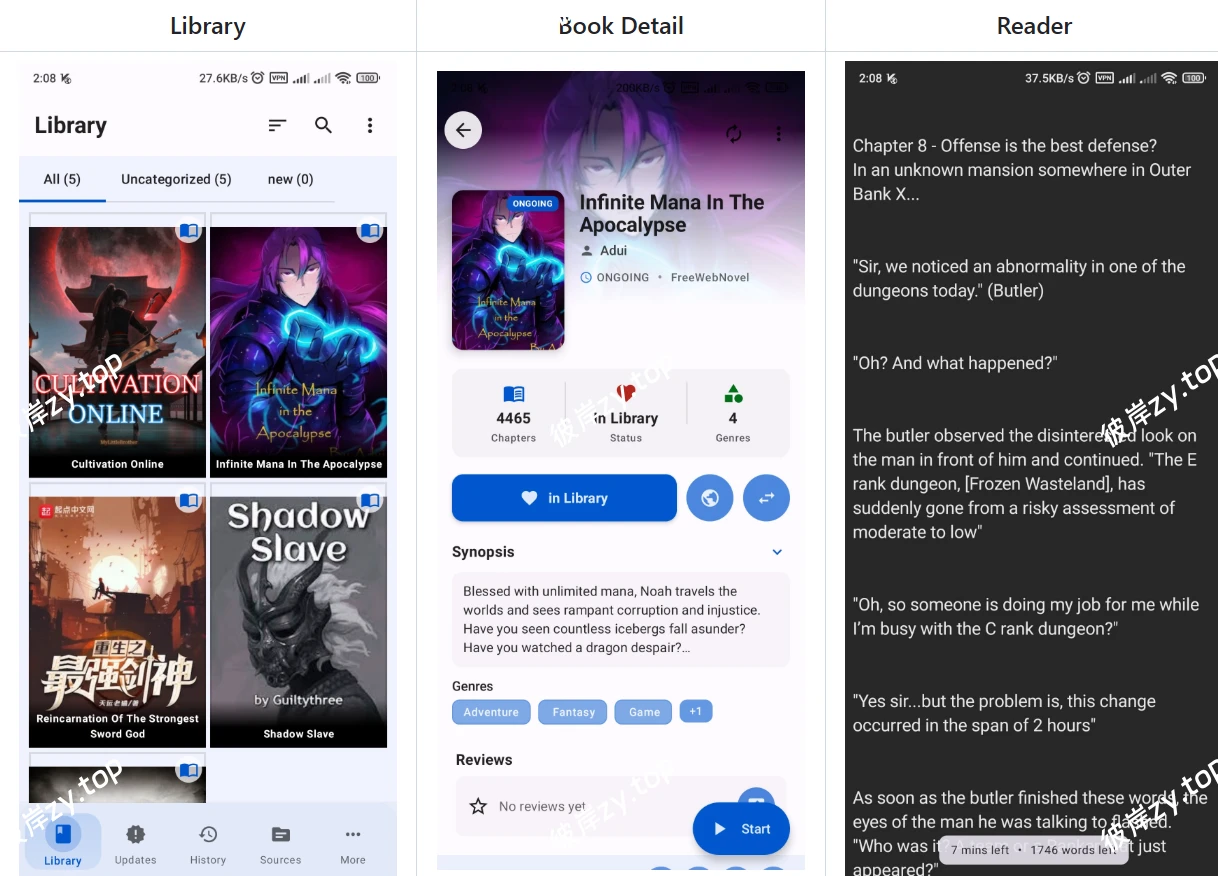Open search in the Library screen
Image resolution: width=1218 pixels, height=876 pixels.
[x=322, y=125]
